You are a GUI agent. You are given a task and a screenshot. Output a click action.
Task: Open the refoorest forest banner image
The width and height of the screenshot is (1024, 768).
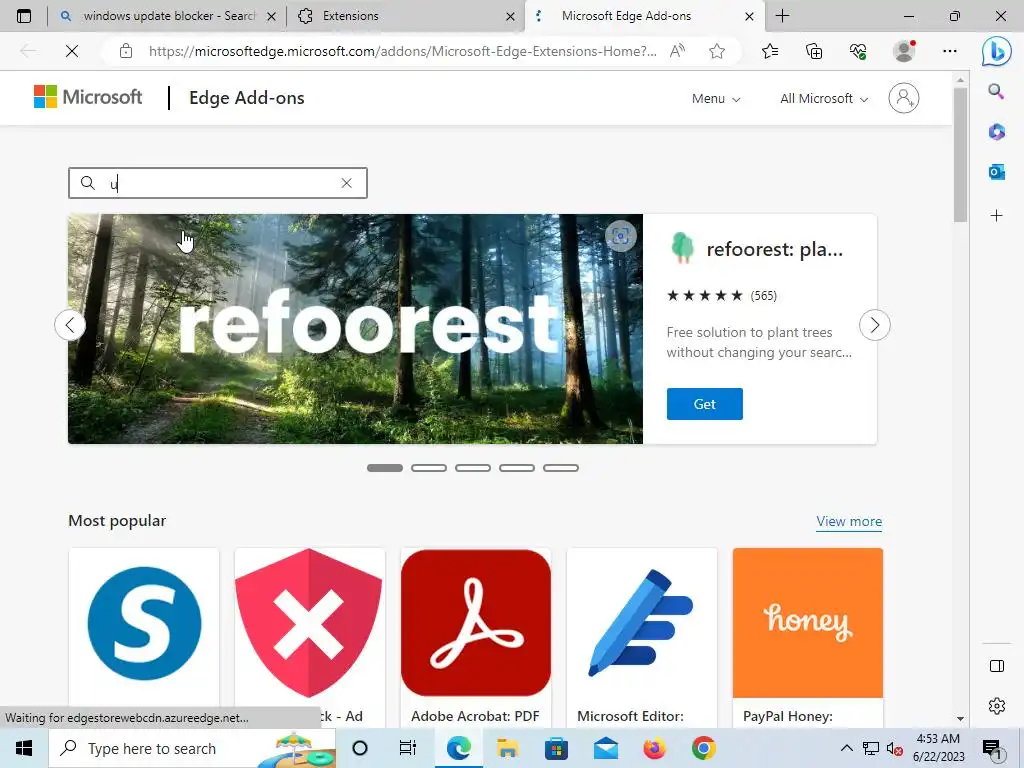pyautogui.click(x=355, y=329)
